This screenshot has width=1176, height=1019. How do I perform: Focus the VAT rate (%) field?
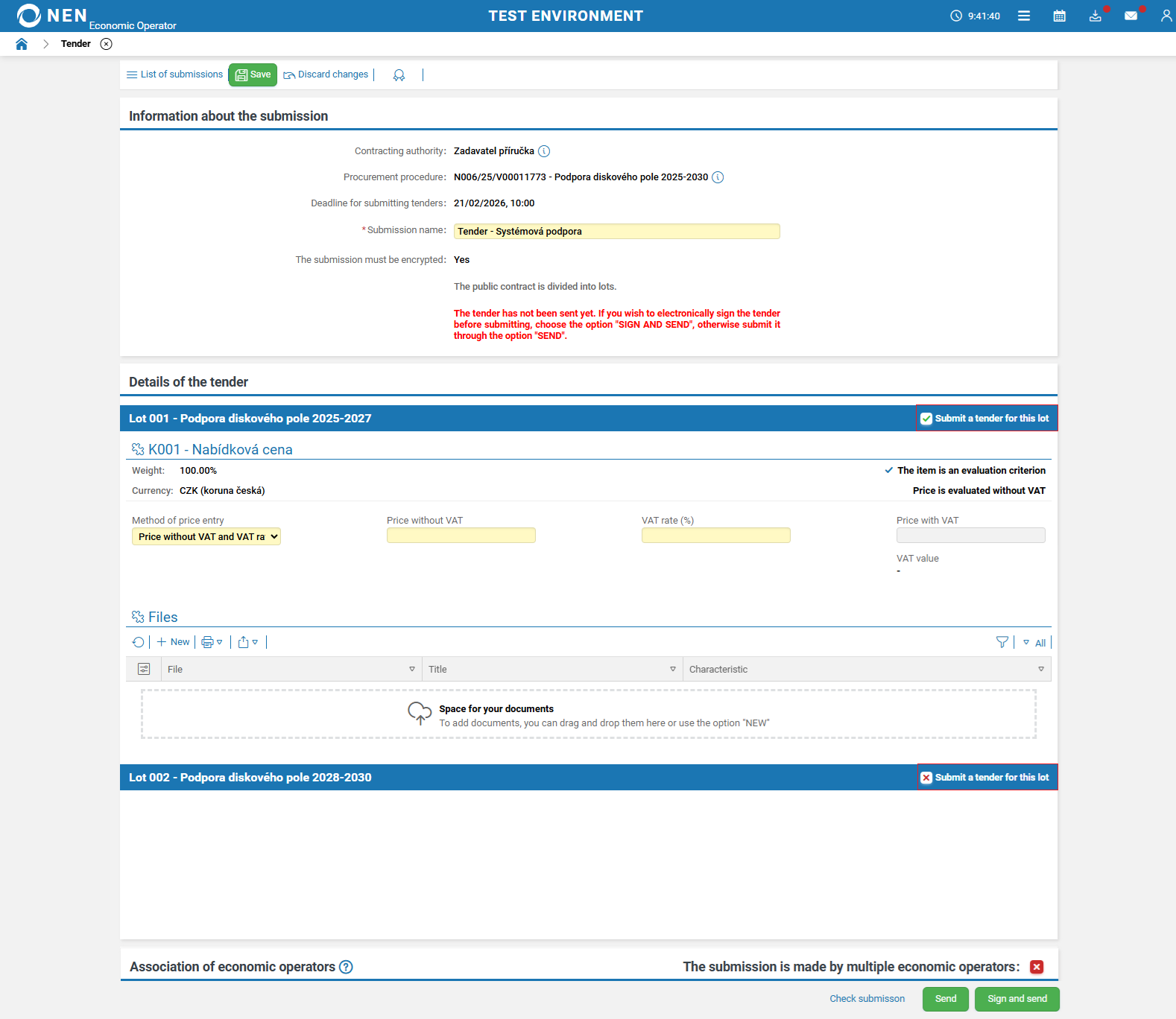tap(716, 536)
